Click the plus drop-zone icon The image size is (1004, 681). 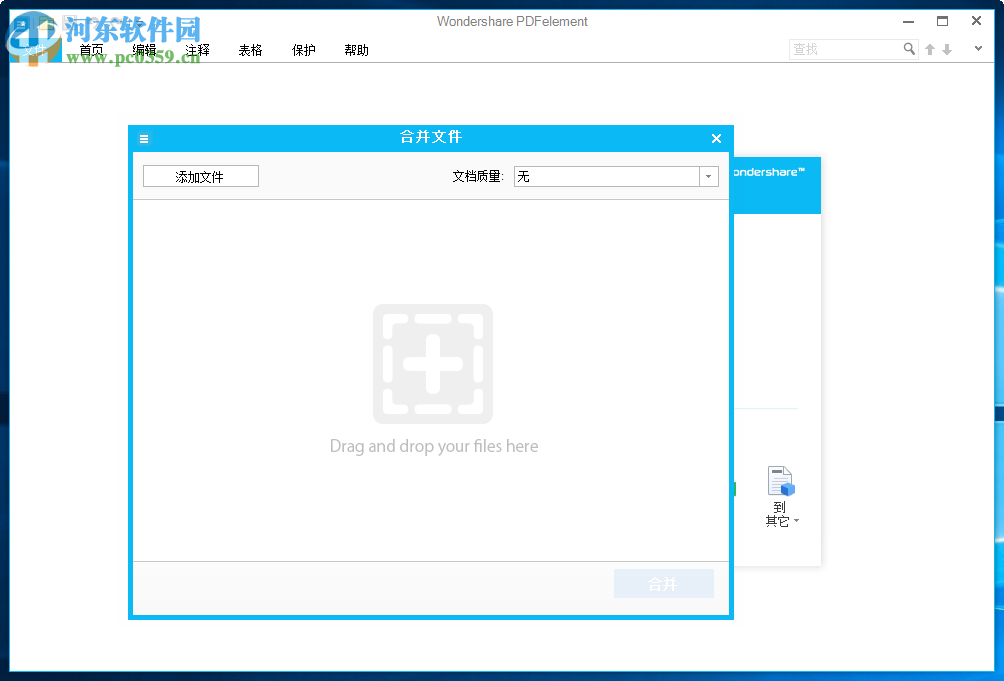coord(432,363)
